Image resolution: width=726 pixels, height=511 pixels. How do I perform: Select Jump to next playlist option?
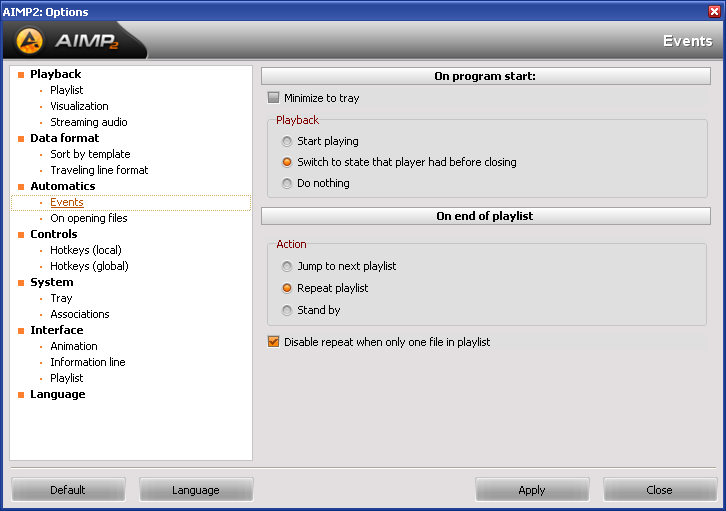[x=287, y=266]
